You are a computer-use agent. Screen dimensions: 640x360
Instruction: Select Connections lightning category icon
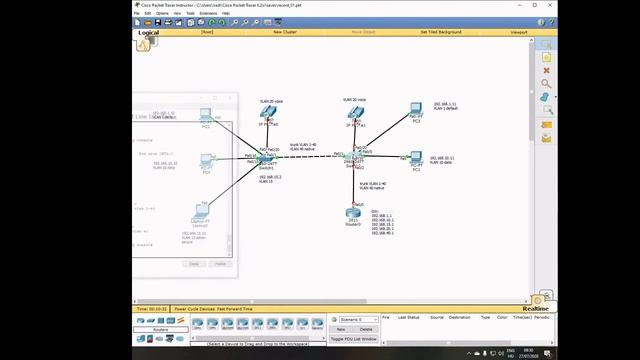pos(181,320)
